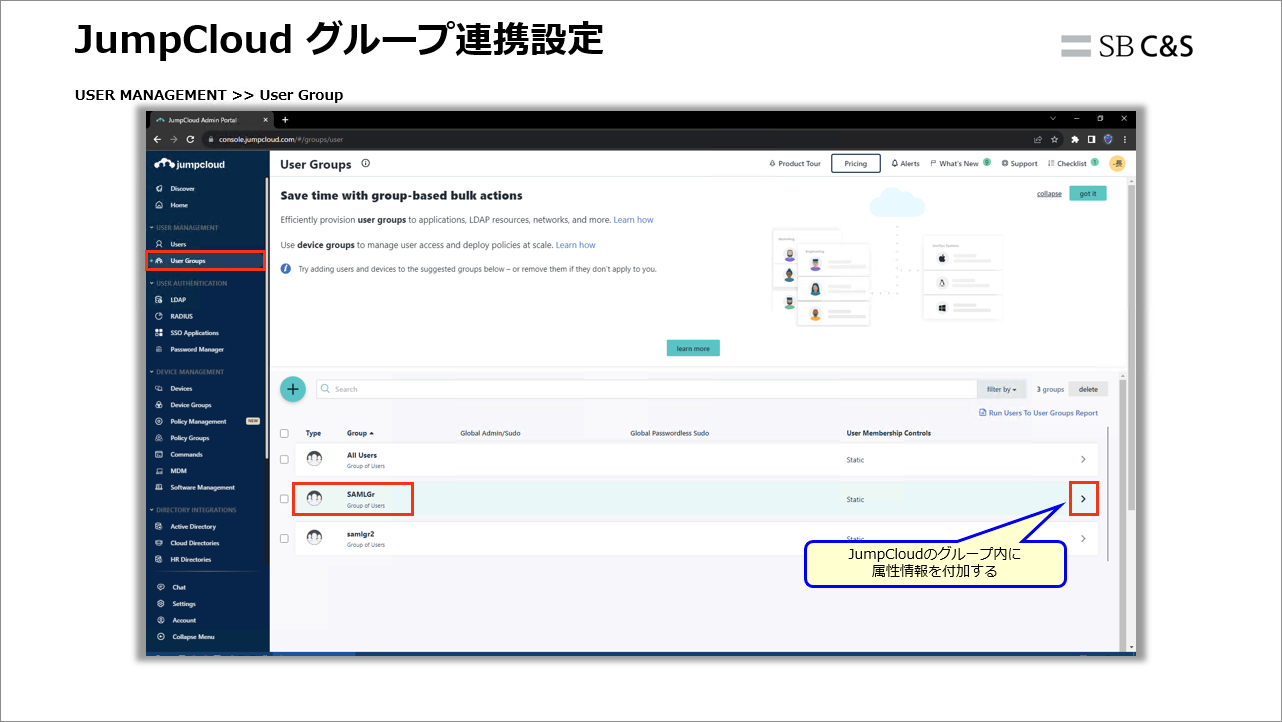Open user avatar menu in header
The width and height of the screenshot is (1282, 722).
1118,163
